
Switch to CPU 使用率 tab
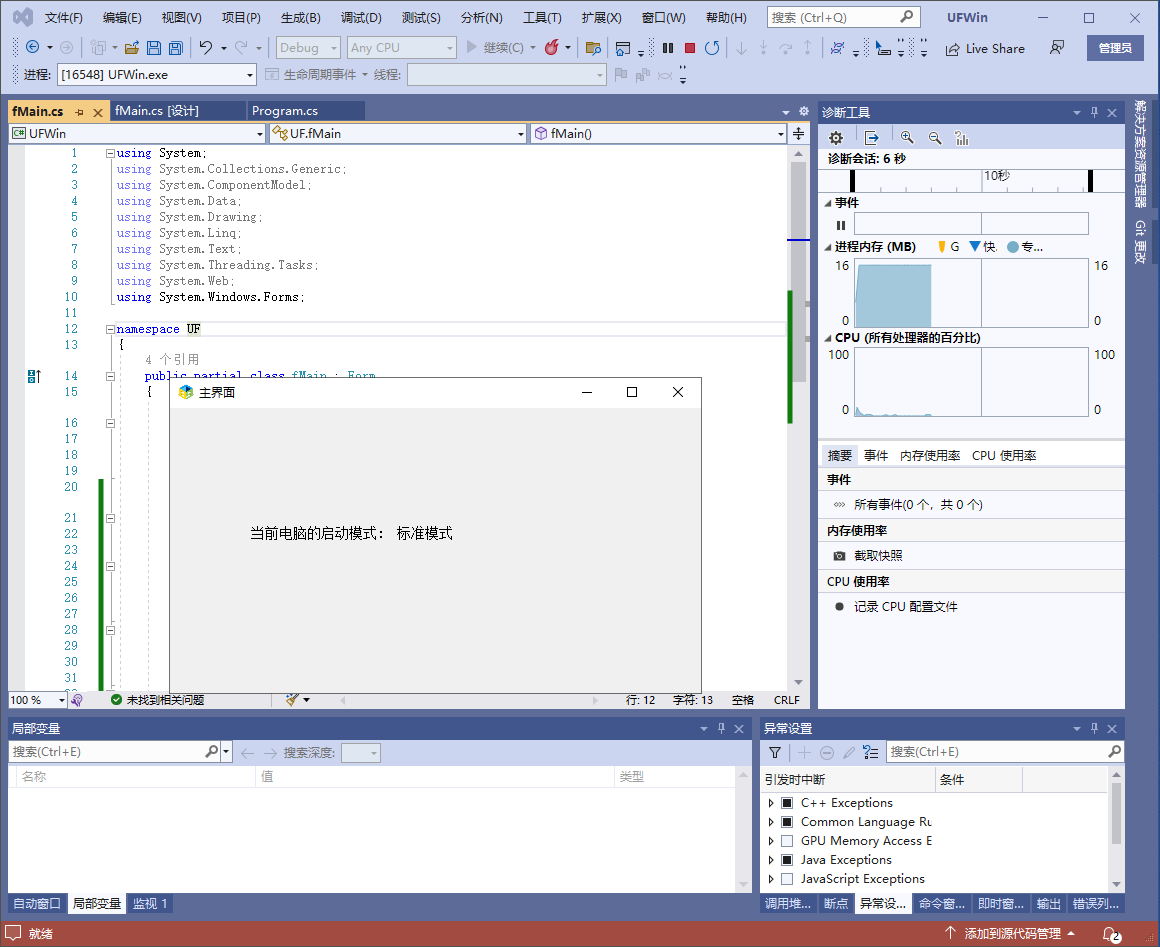pyautogui.click(x=1004, y=456)
